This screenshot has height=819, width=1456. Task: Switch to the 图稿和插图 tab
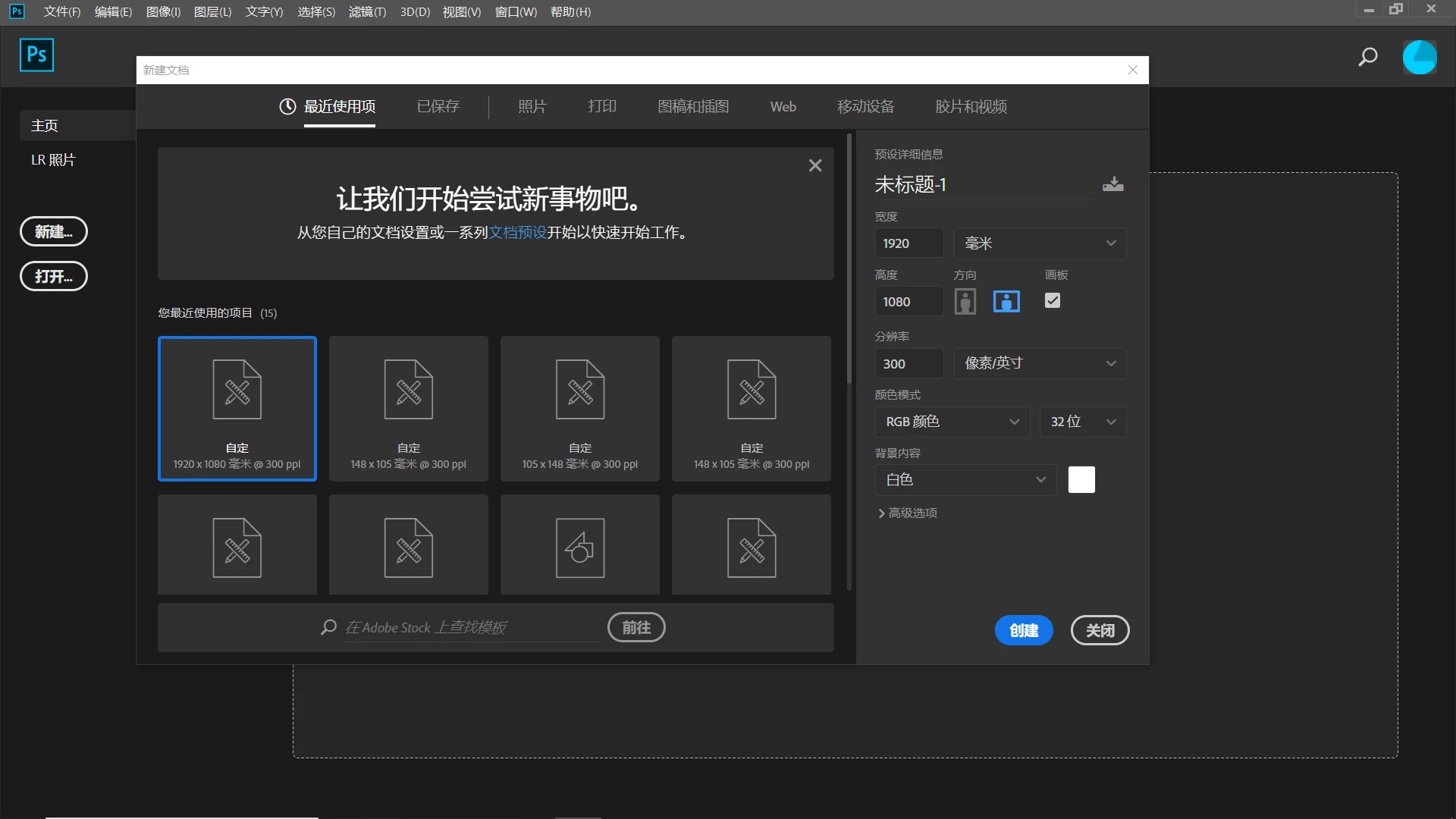(692, 107)
